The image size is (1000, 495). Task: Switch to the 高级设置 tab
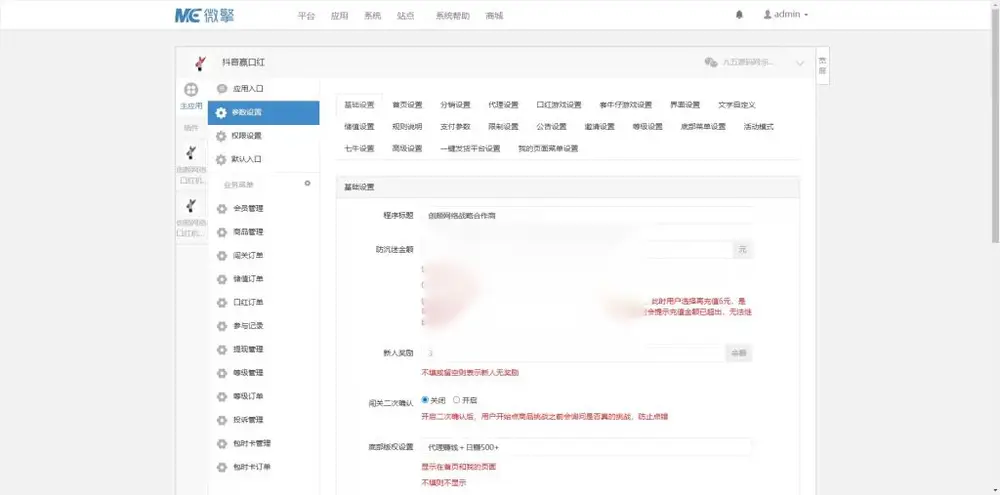tap(407, 149)
